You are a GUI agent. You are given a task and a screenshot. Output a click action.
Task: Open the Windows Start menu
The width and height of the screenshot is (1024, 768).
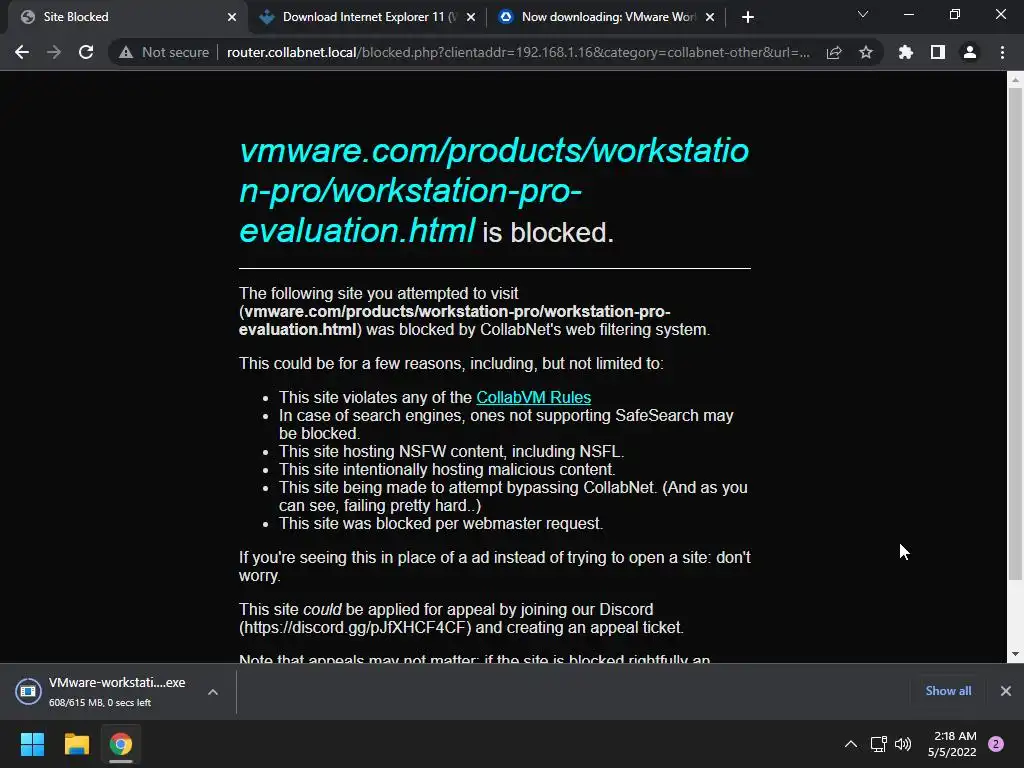[x=32, y=744]
